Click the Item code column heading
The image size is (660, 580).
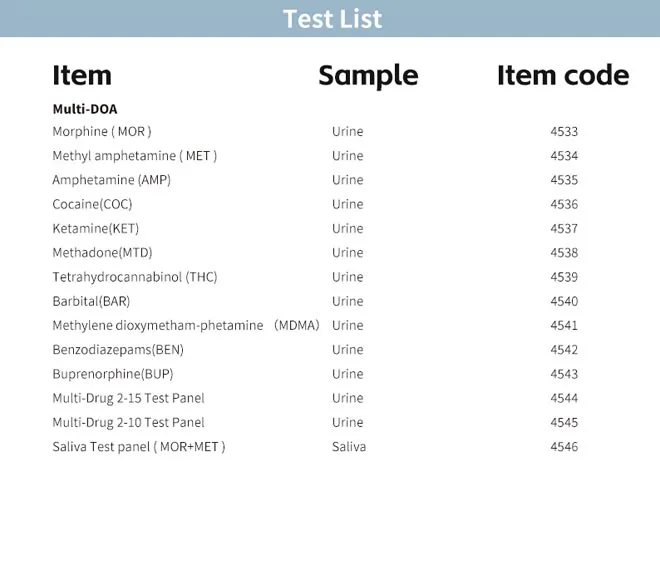[563, 76]
